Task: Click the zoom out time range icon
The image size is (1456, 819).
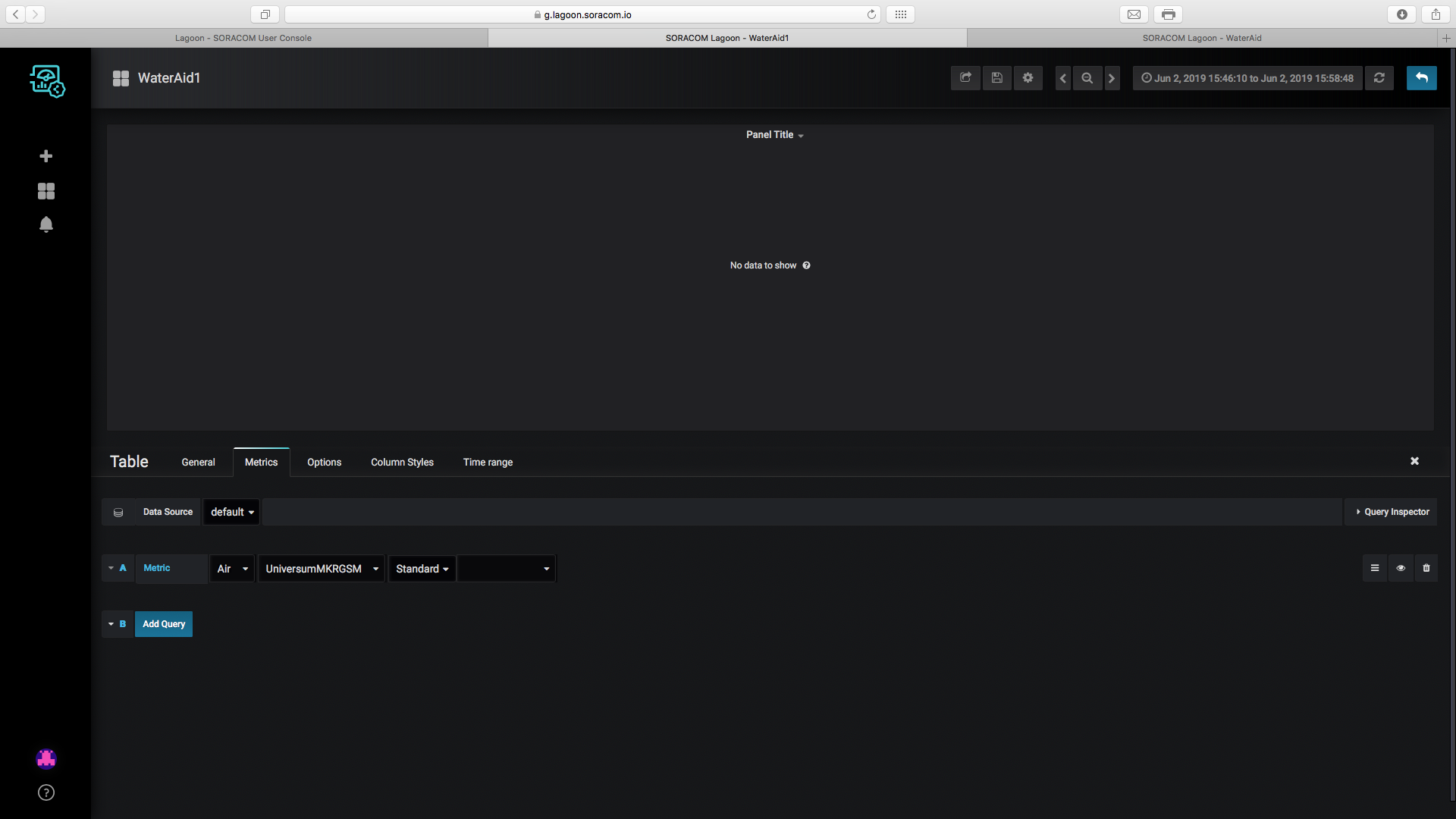Action: (1087, 78)
